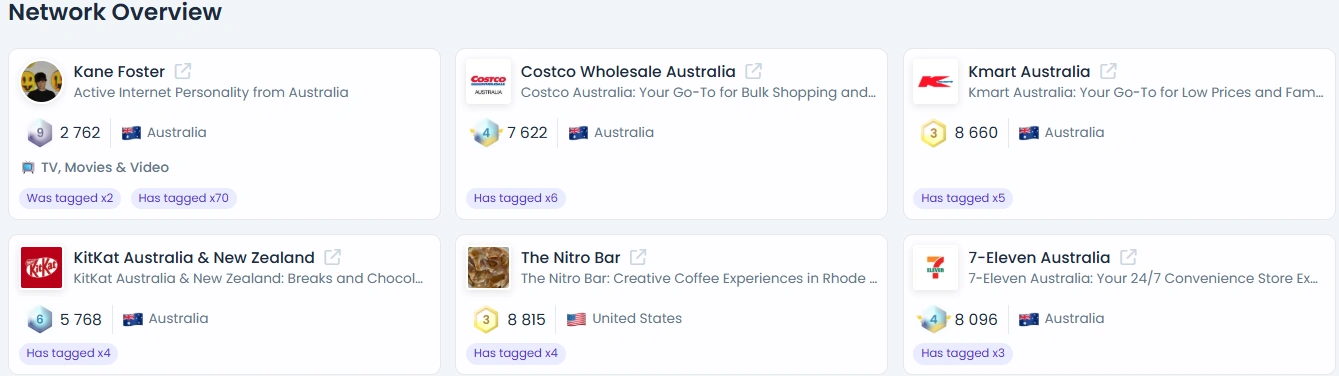Open KitKat Australia & New Zealand profile name
The image size is (1339, 376).
tap(194, 258)
